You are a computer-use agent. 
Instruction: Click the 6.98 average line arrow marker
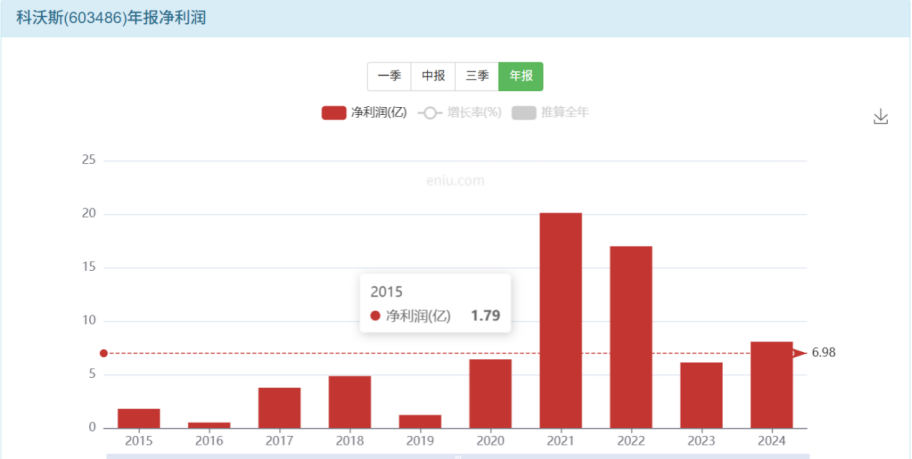799,353
